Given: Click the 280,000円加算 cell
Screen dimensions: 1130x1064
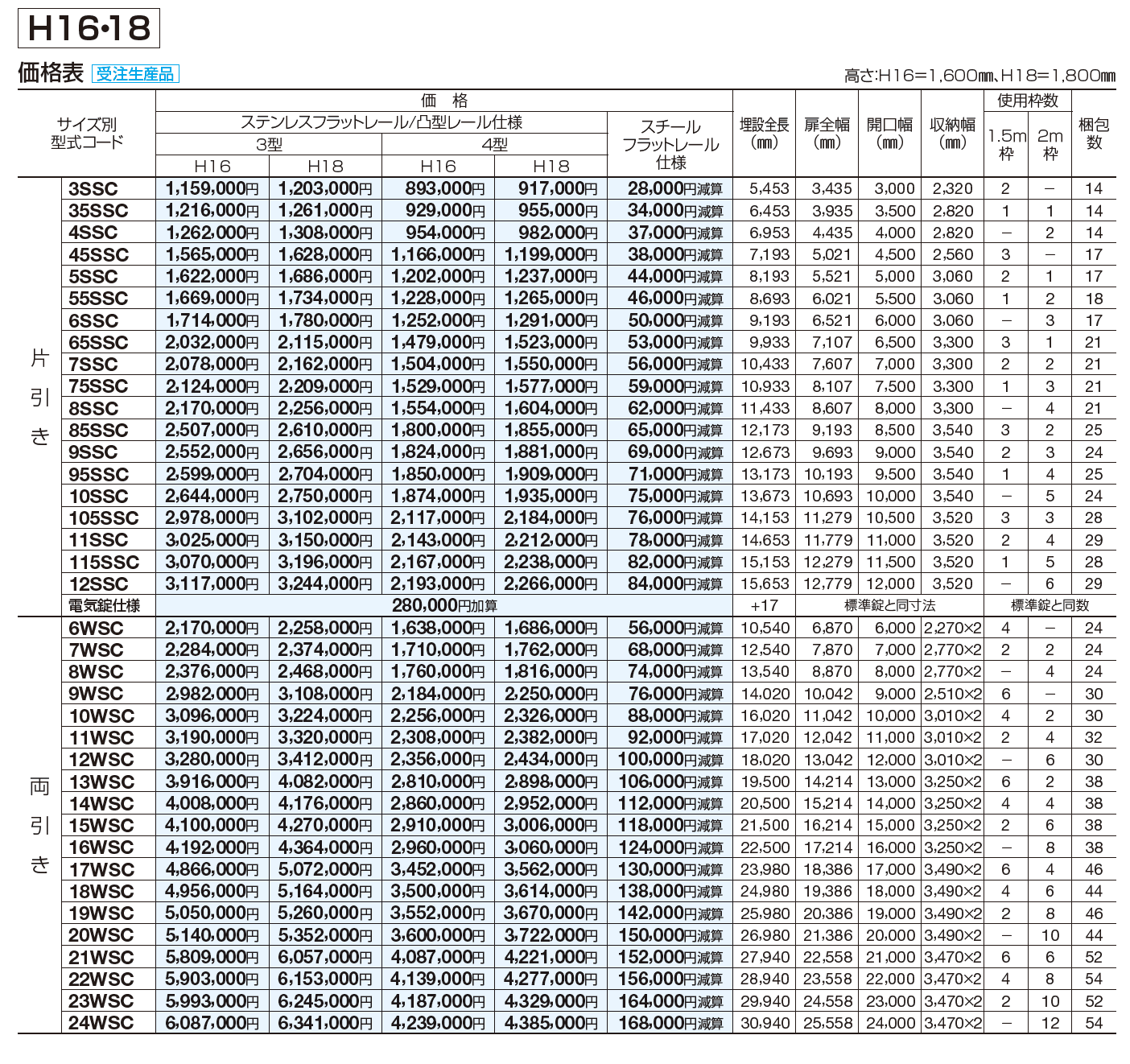Looking at the screenshot, I should [444, 605].
